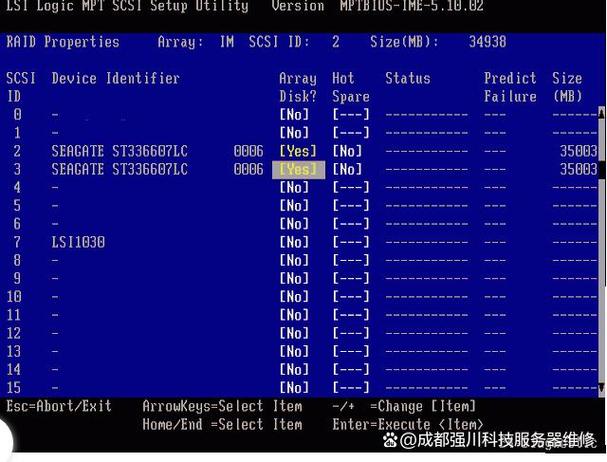Select Hot Spare field for ID 10
The image size is (607, 462).
click(351, 297)
